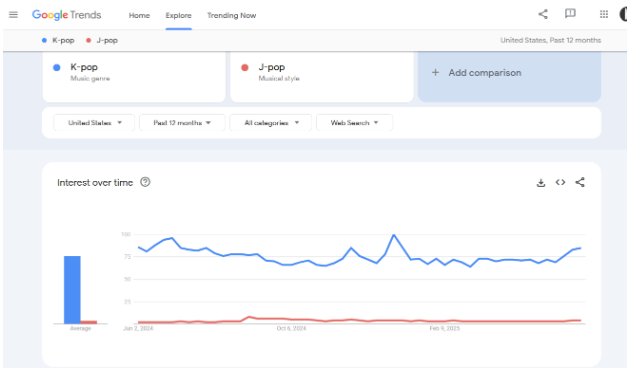
Task: Click the United States, Past 12 months summary
Action: coord(550,40)
